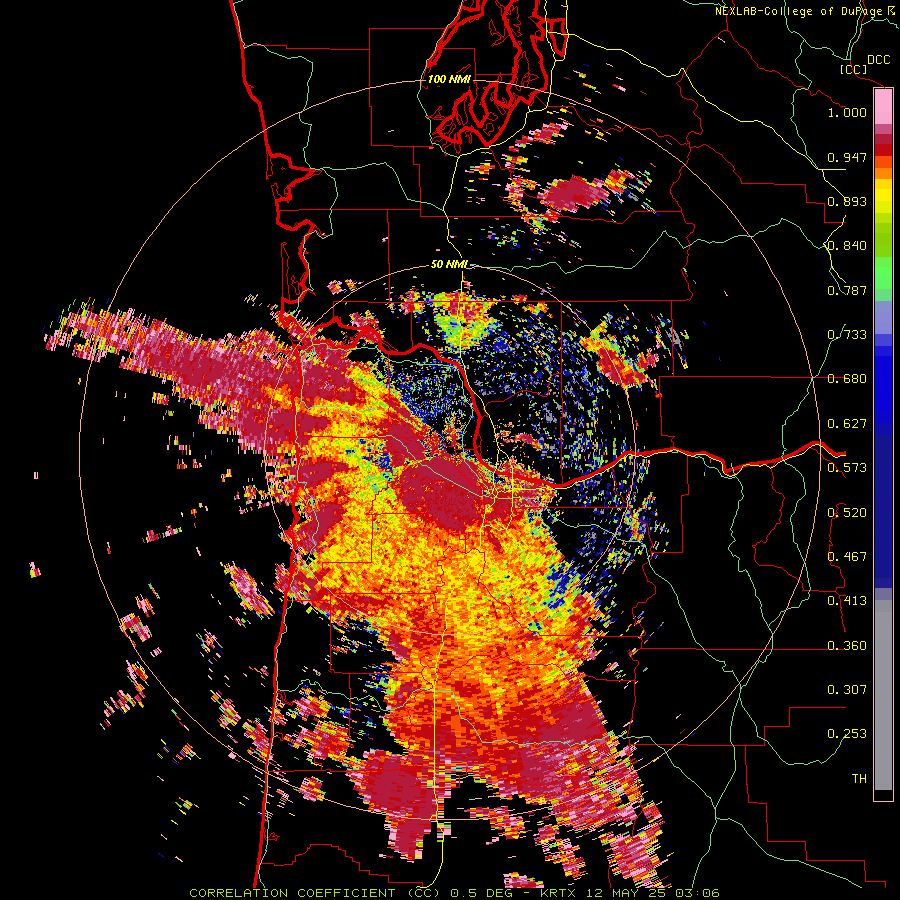Click the 0.307 value on the color scale

point(847,690)
